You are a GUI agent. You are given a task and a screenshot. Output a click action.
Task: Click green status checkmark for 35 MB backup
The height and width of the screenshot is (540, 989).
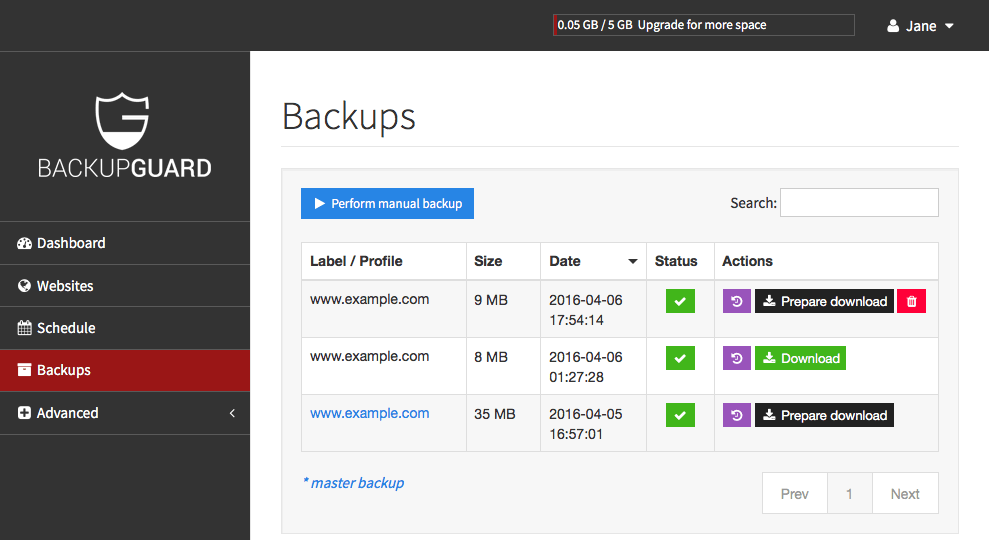pyautogui.click(x=680, y=415)
